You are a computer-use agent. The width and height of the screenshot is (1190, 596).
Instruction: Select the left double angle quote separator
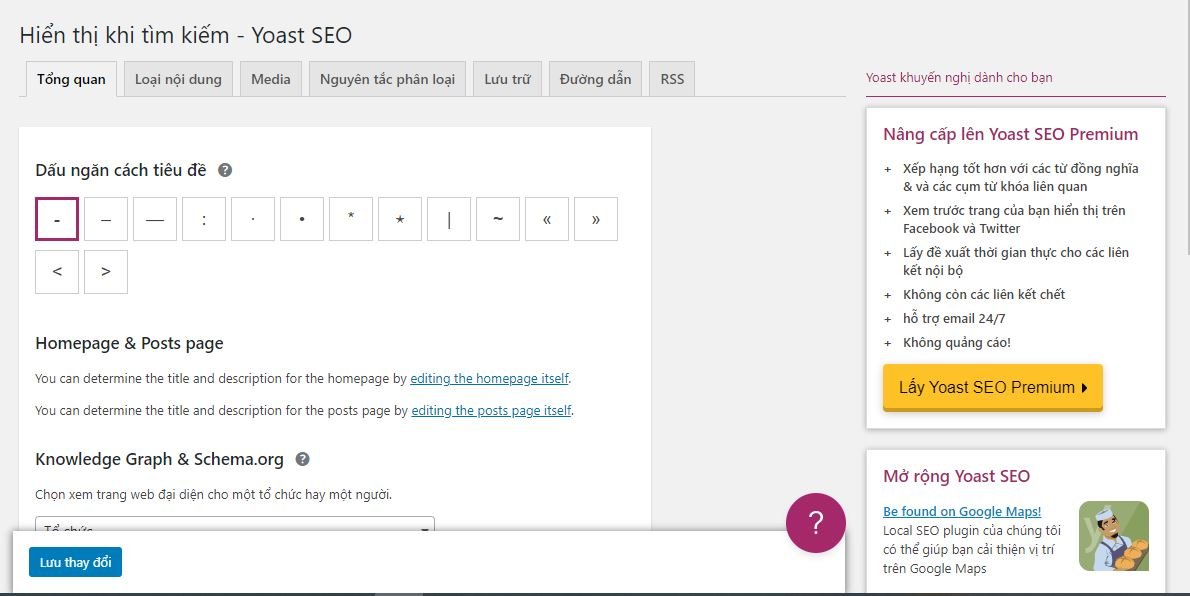tap(547, 219)
